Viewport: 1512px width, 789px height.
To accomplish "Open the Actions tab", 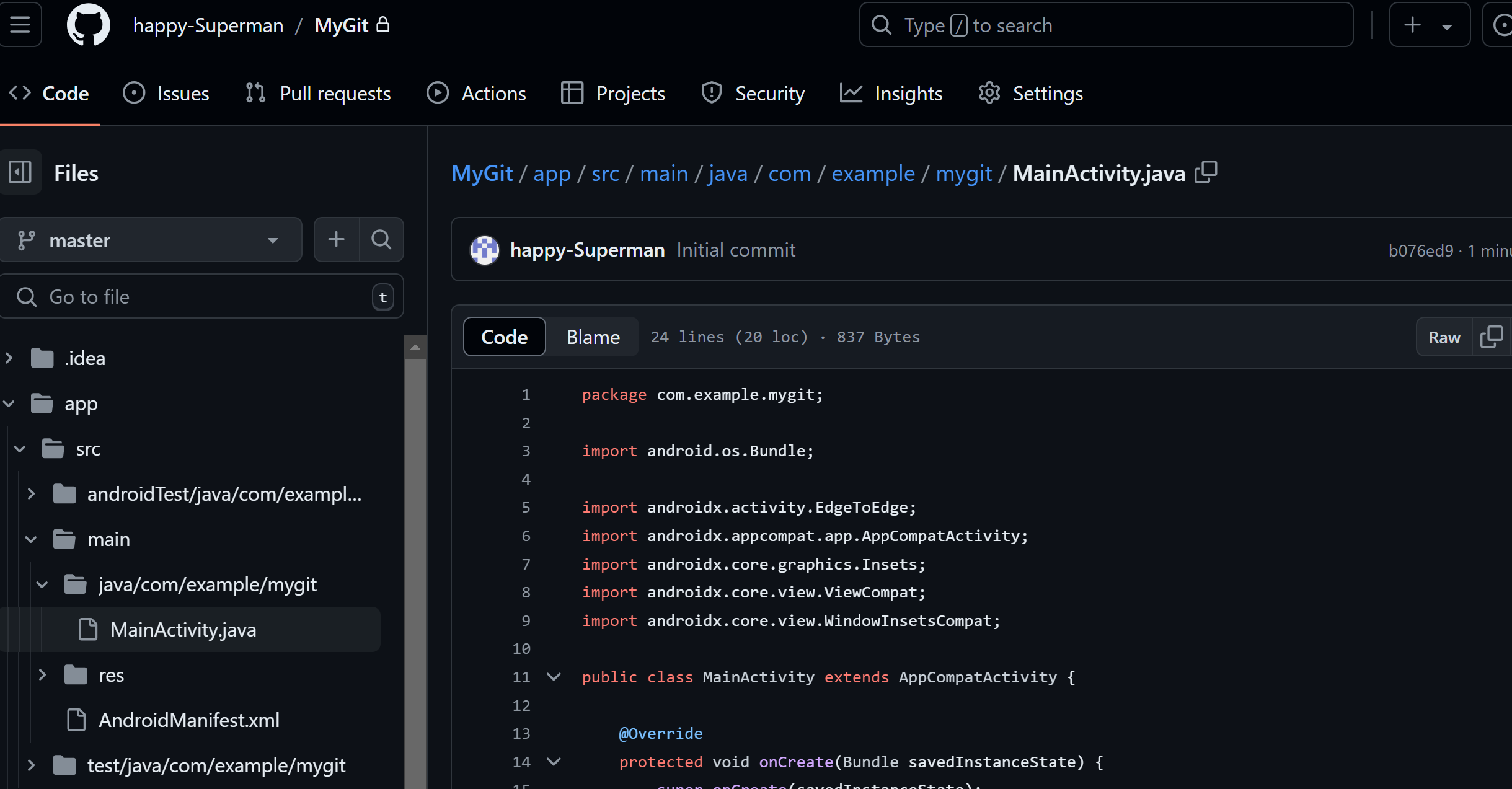I will [x=476, y=93].
